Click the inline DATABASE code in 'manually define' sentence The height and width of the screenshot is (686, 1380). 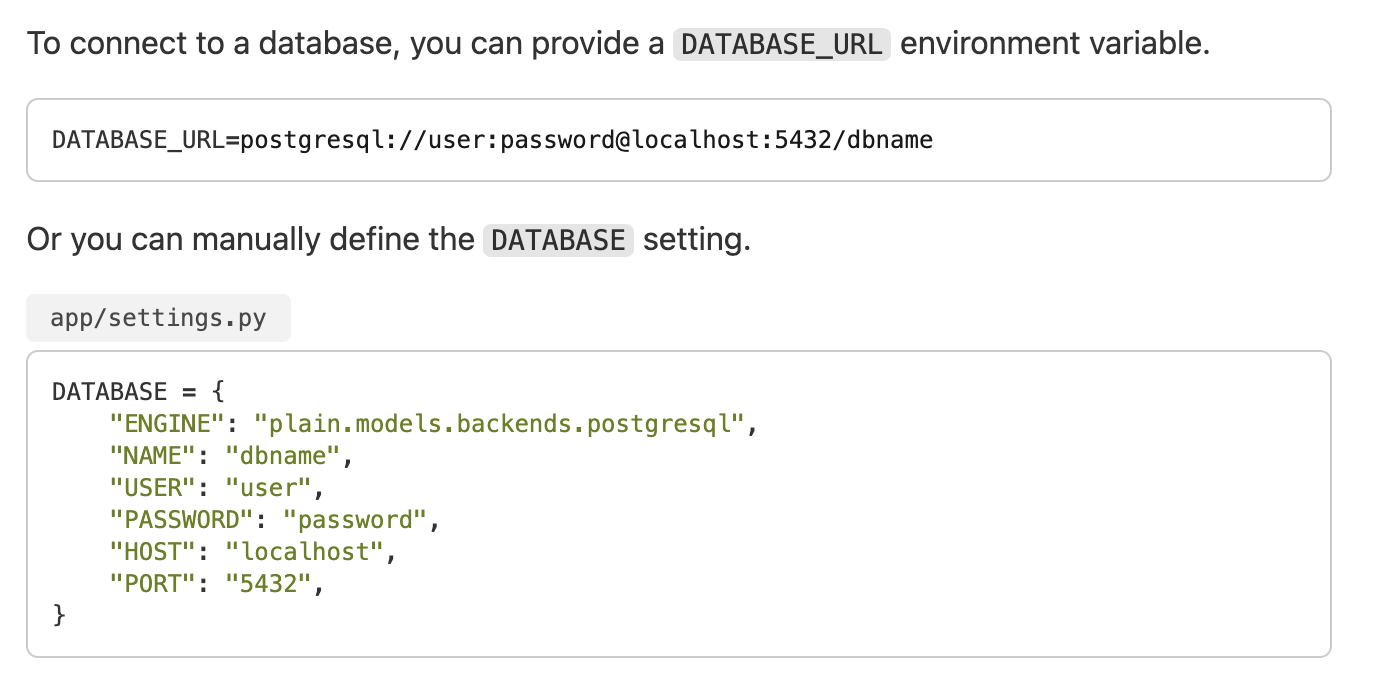(x=558, y=240)
